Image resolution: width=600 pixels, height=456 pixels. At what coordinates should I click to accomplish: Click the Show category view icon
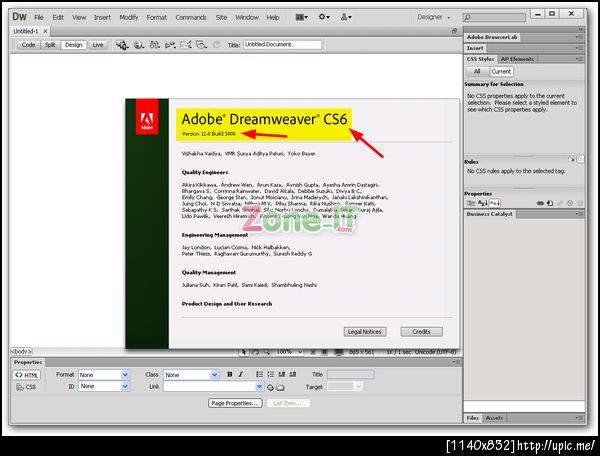(470, 203)
